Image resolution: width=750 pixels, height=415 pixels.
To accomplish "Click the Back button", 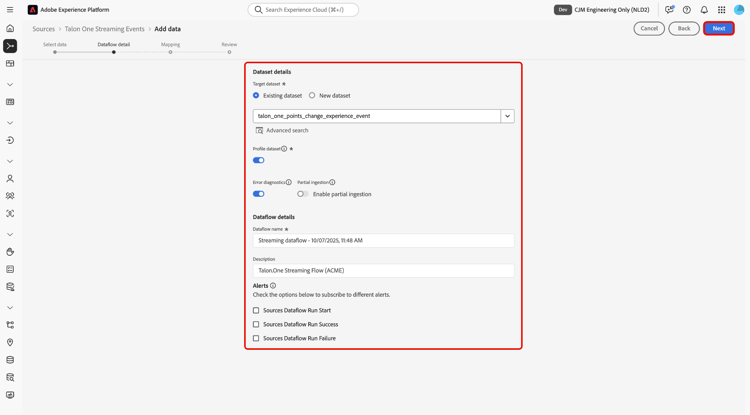I will (x=684, y=28).
